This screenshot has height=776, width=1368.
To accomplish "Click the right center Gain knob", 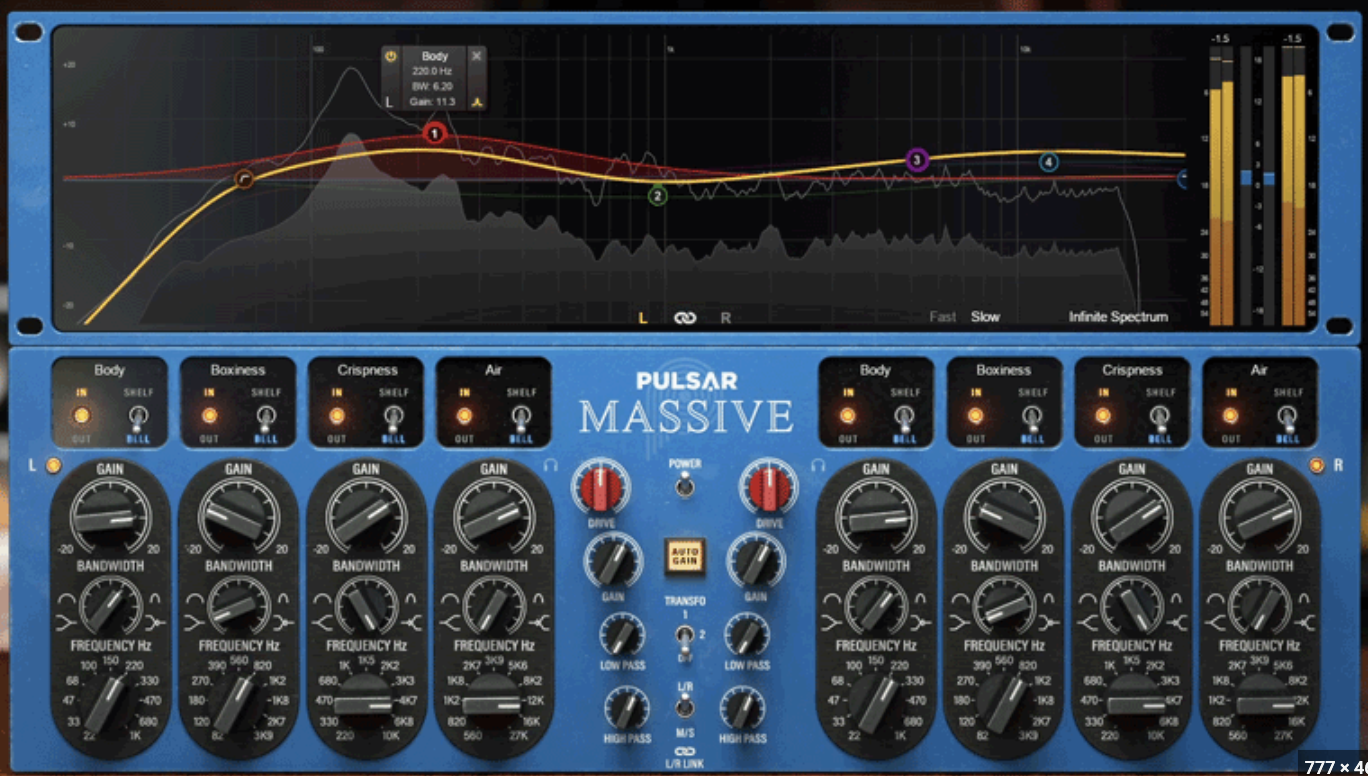I will (x=756, y=560).
